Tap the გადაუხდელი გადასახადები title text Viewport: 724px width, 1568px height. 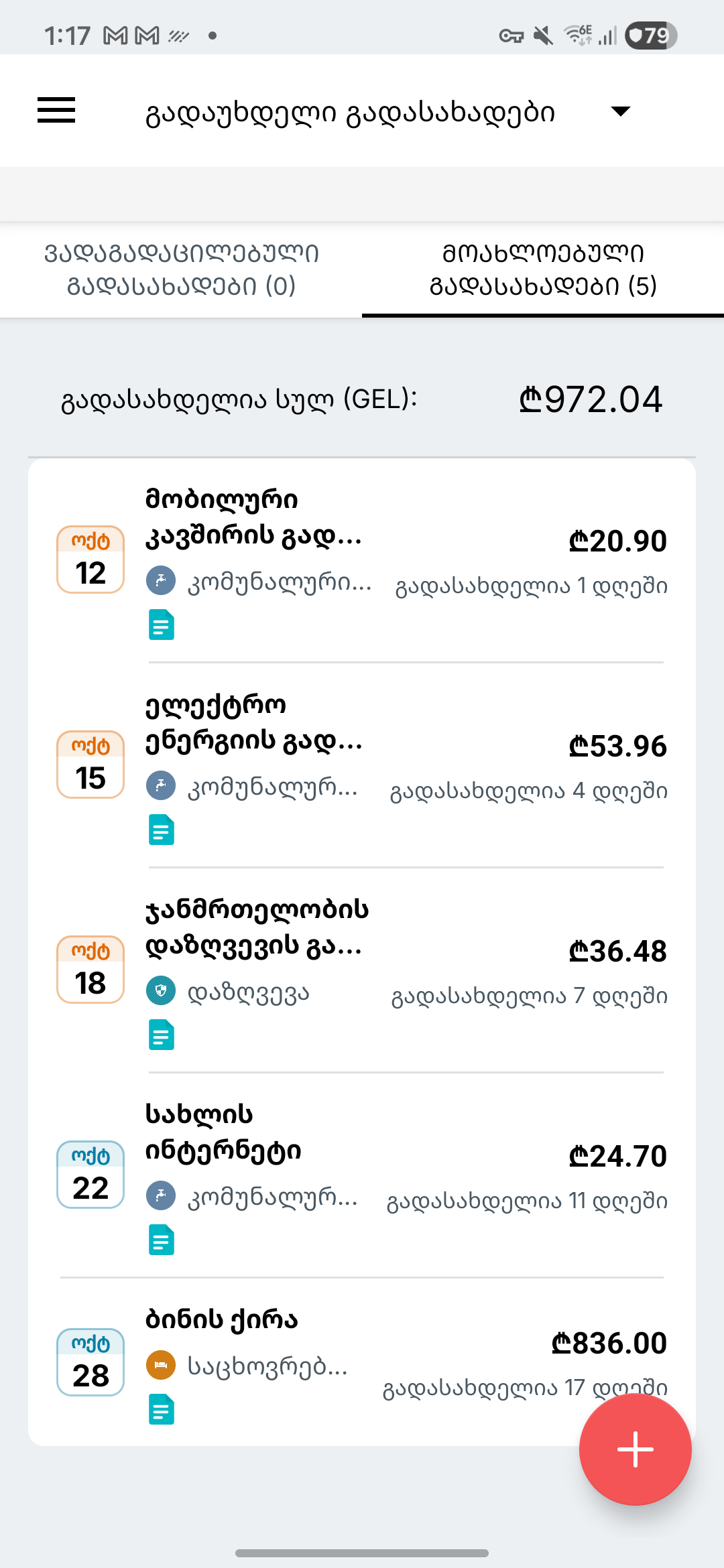[x=351, y=113]
